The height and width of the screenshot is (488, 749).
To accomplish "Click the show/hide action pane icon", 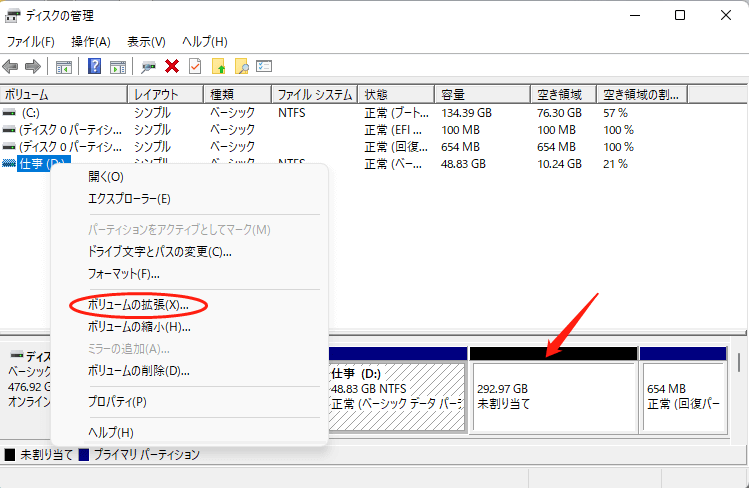I will pyautogui.click(x=118, y=67).
